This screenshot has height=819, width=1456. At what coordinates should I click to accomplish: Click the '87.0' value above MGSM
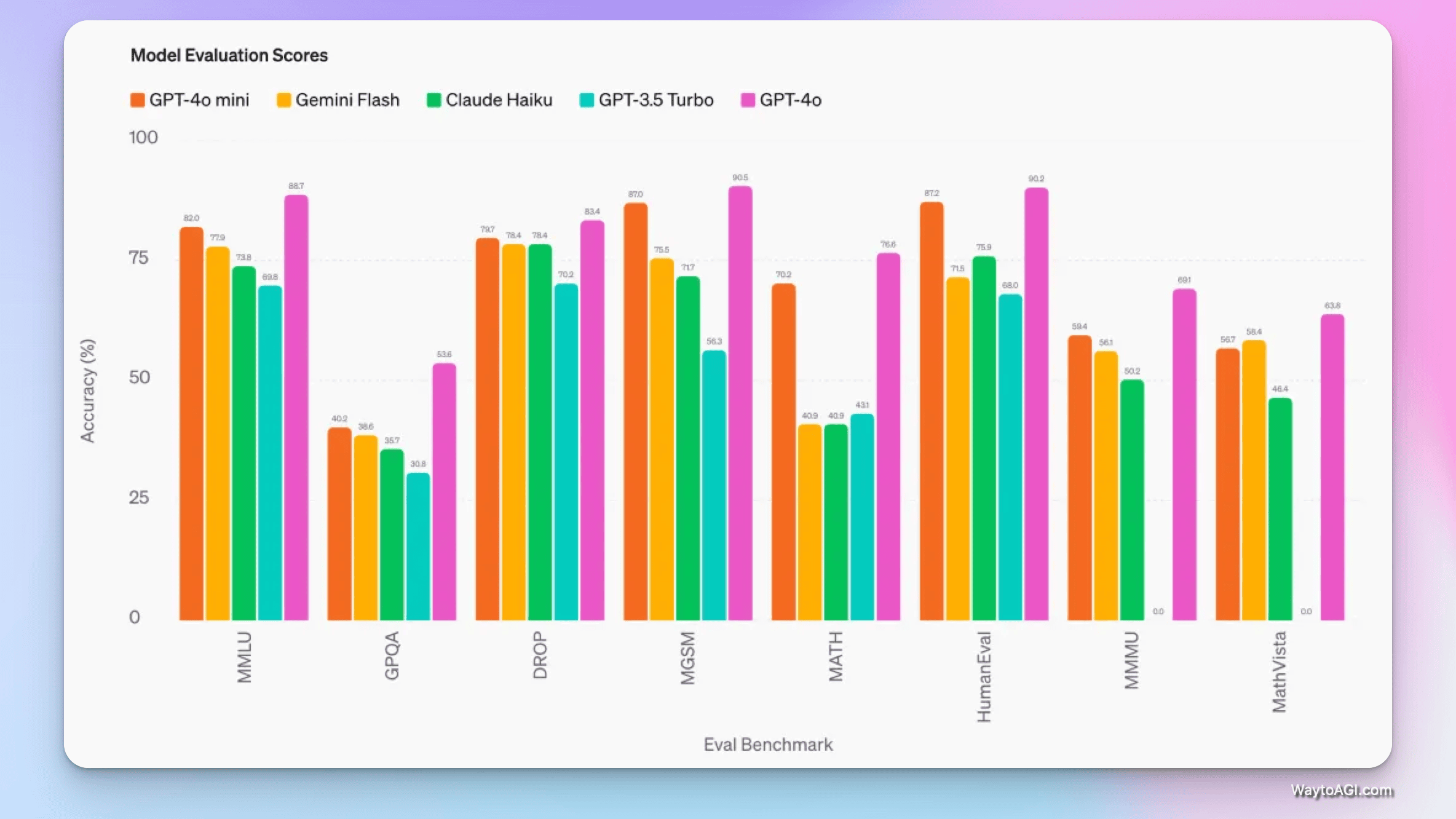coord(635,194)
